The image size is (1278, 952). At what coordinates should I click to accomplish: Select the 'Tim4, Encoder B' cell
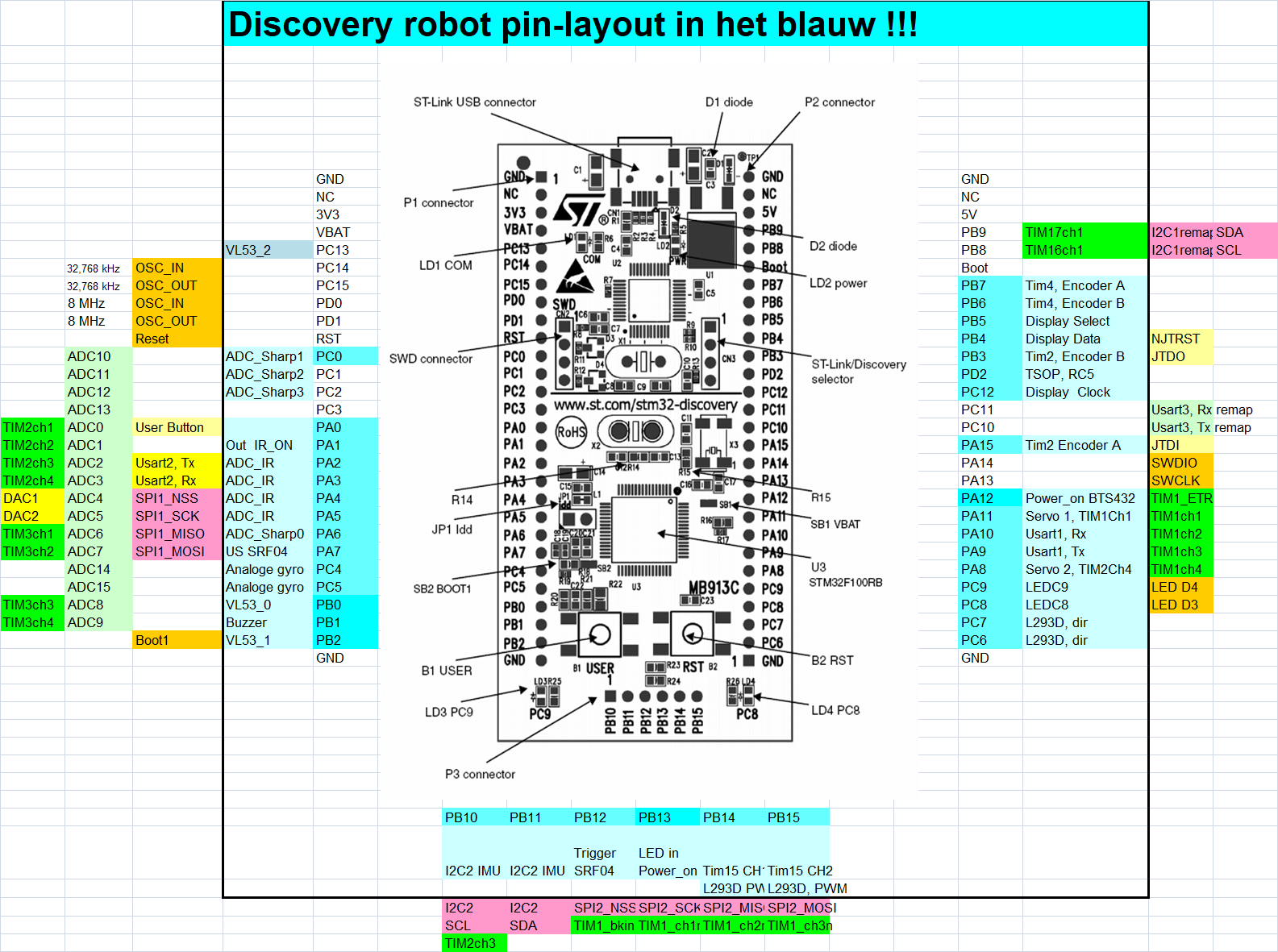(x=1085, y=303)
